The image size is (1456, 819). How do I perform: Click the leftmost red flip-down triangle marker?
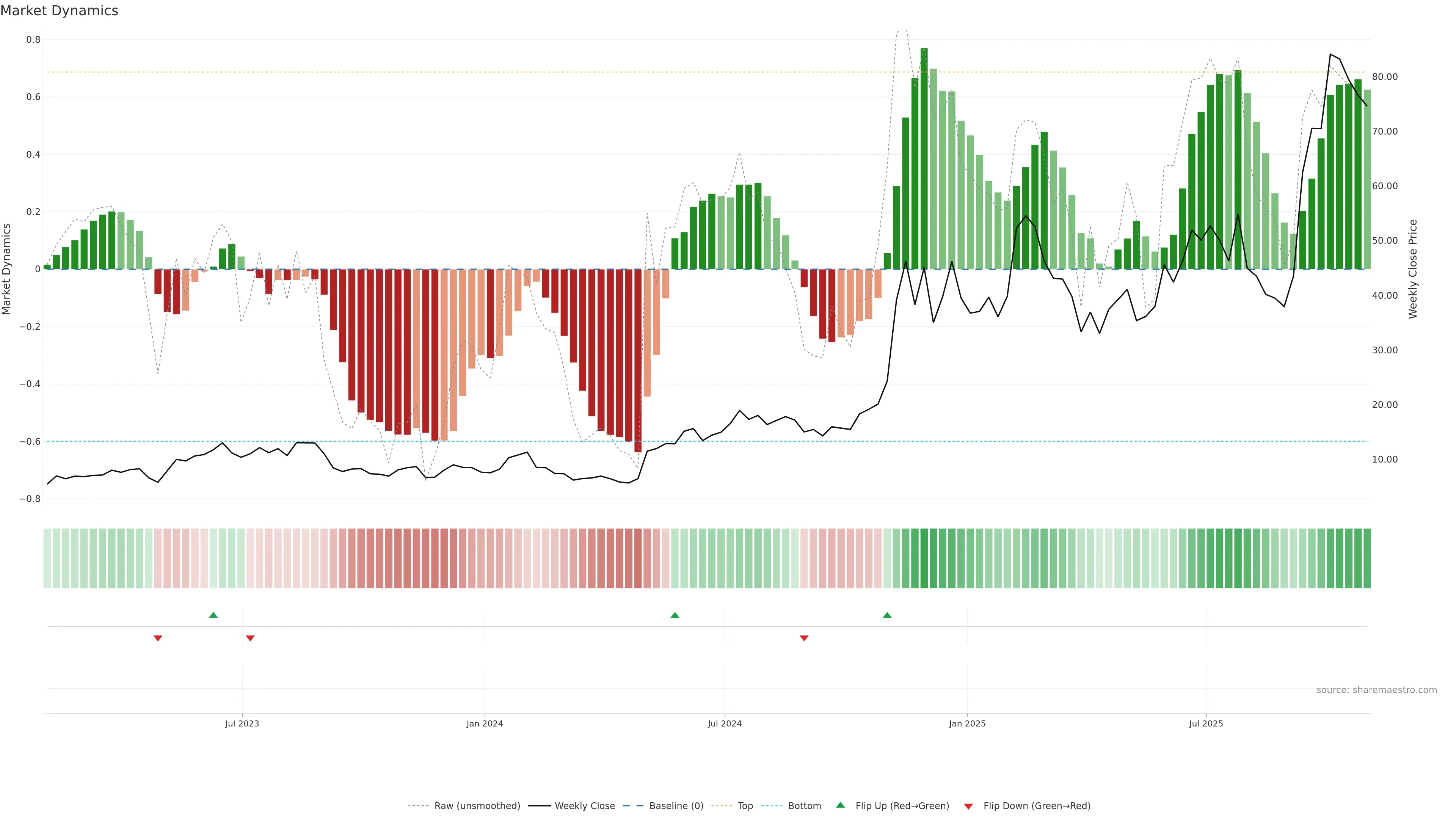tap(158, 638)
